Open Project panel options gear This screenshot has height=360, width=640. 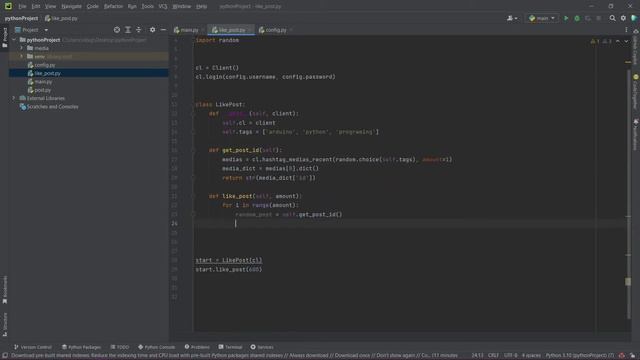[152, 30]
